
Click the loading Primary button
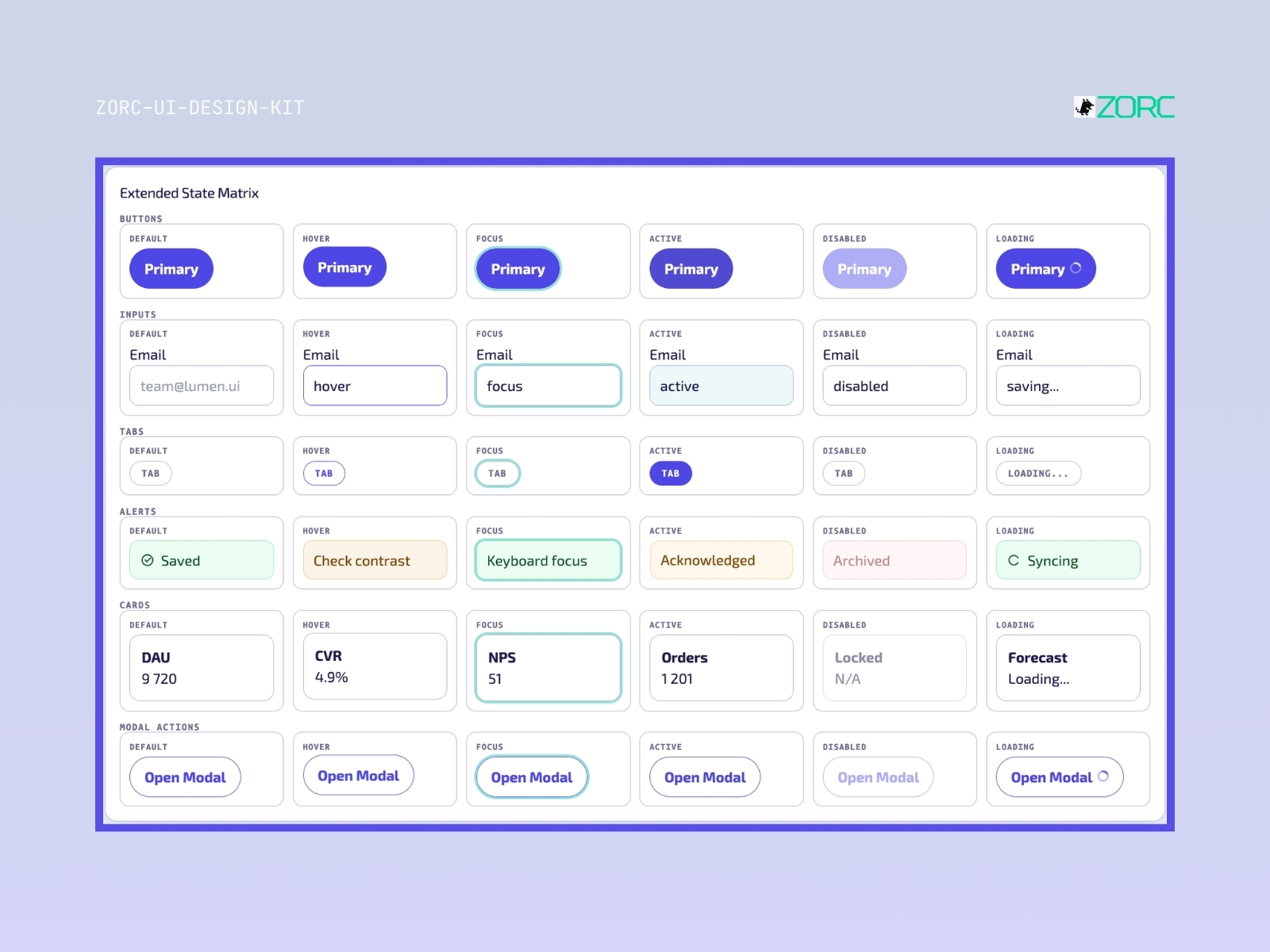1046,269
